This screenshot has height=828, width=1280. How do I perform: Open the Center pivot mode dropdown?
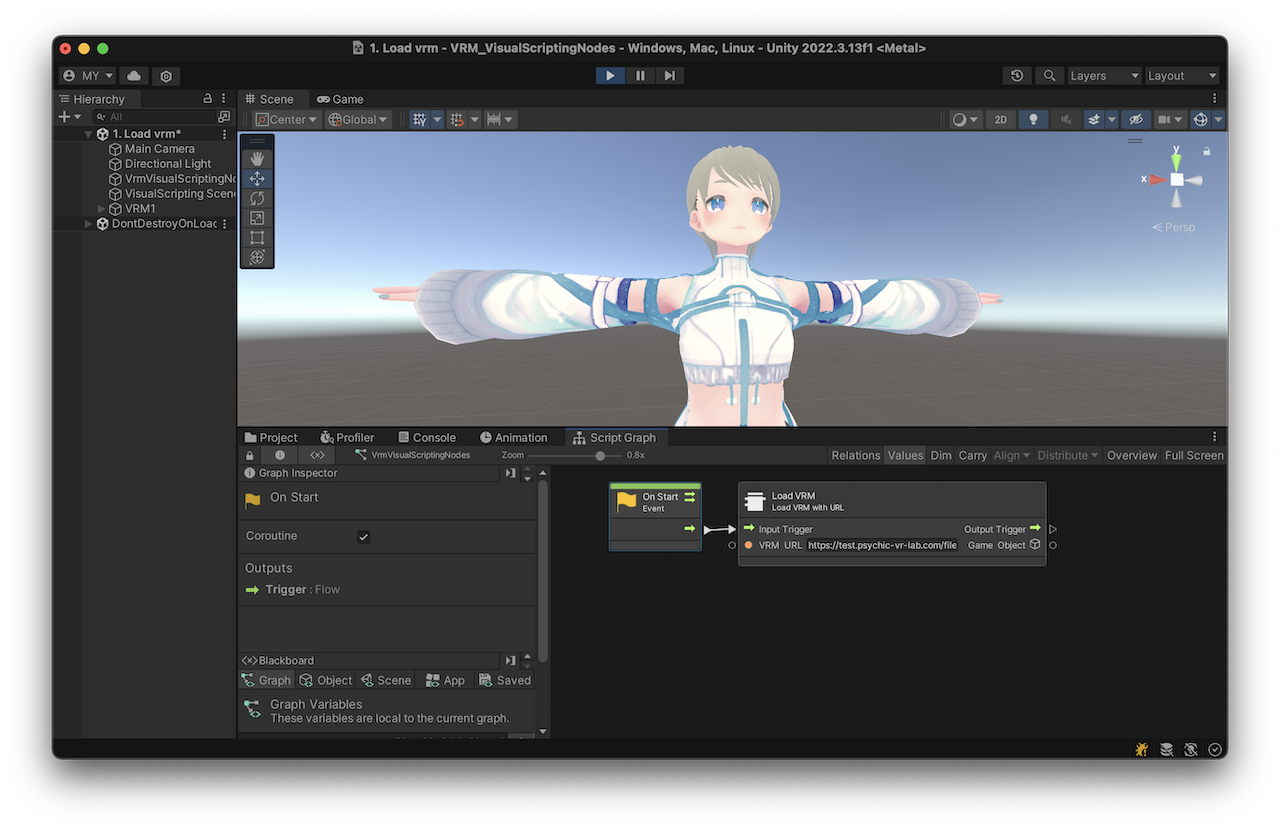(x=286, y=119)
